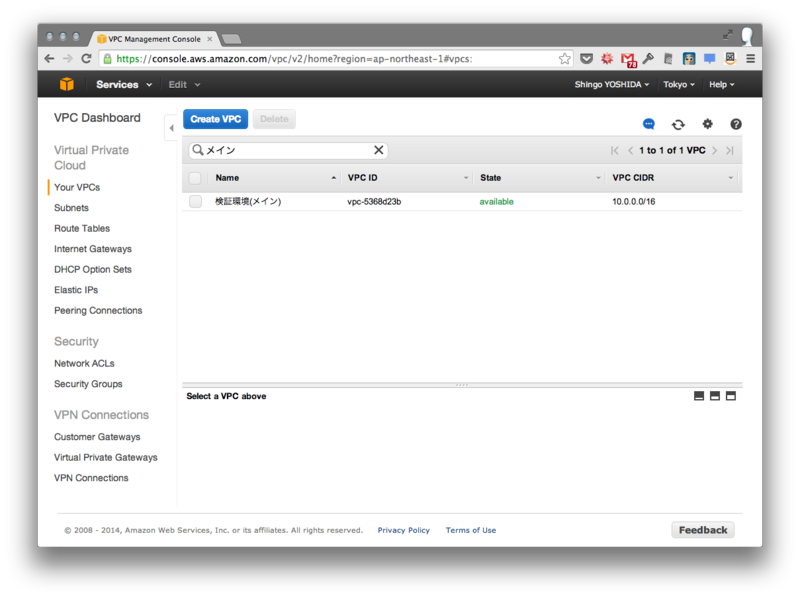
Task: Click the browser forward arrow
Action: (x=68, y=59)
